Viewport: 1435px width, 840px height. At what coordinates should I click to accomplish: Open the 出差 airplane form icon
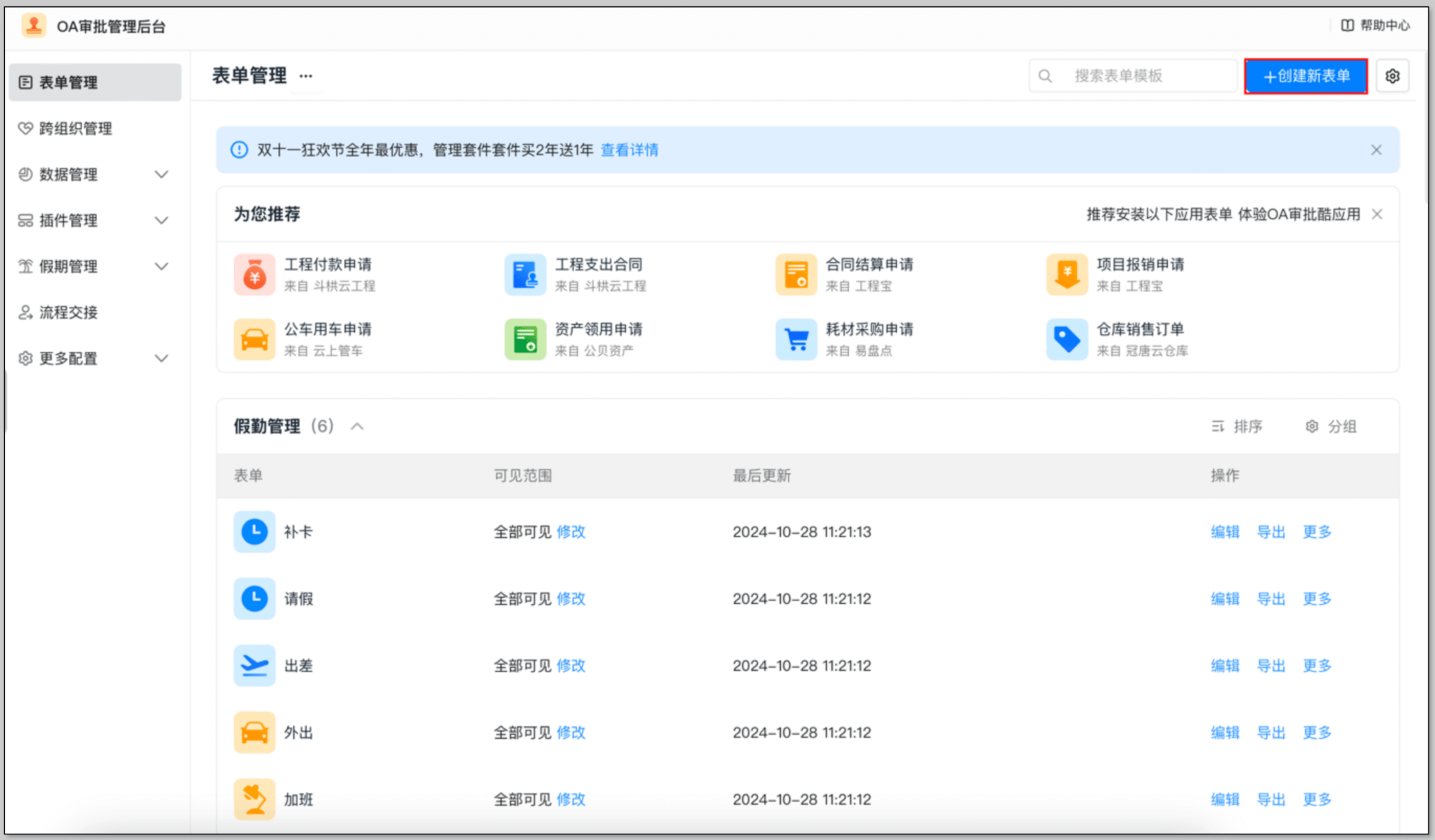point(254,665)
